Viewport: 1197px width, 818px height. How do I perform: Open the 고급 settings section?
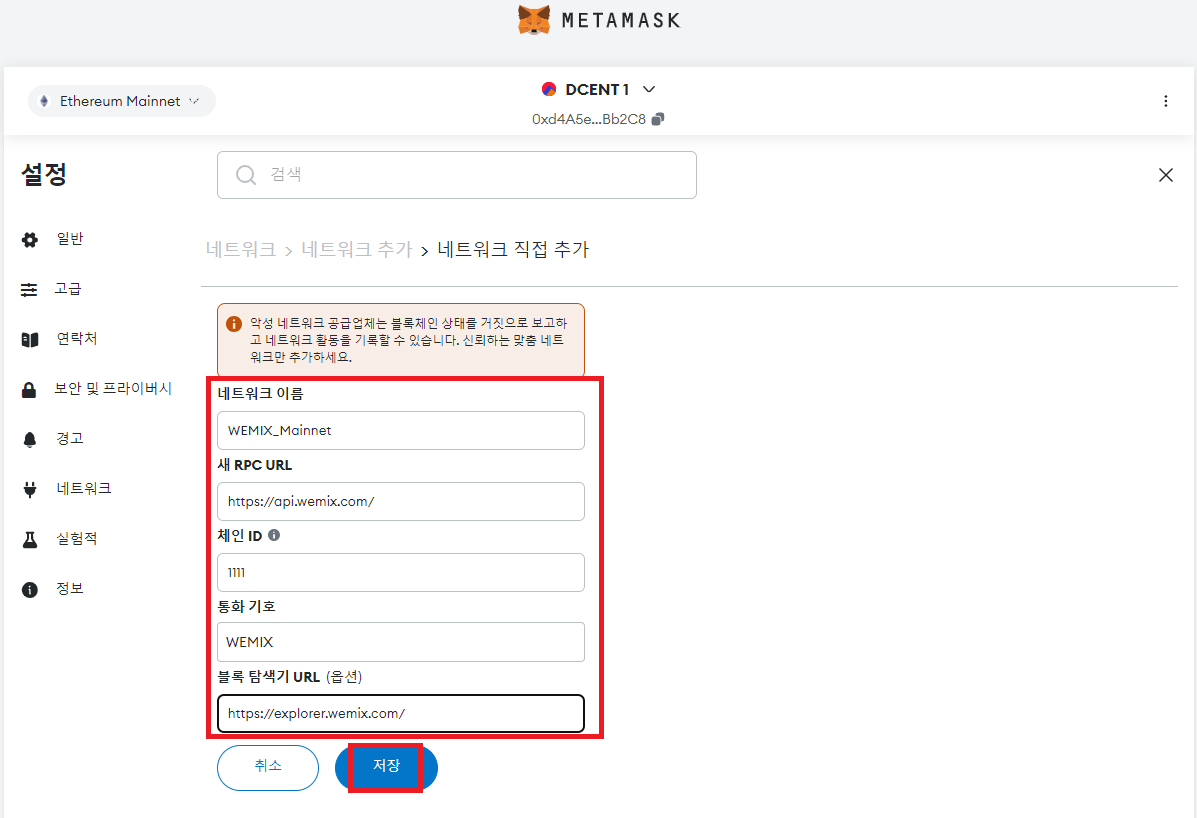(67, 288)
